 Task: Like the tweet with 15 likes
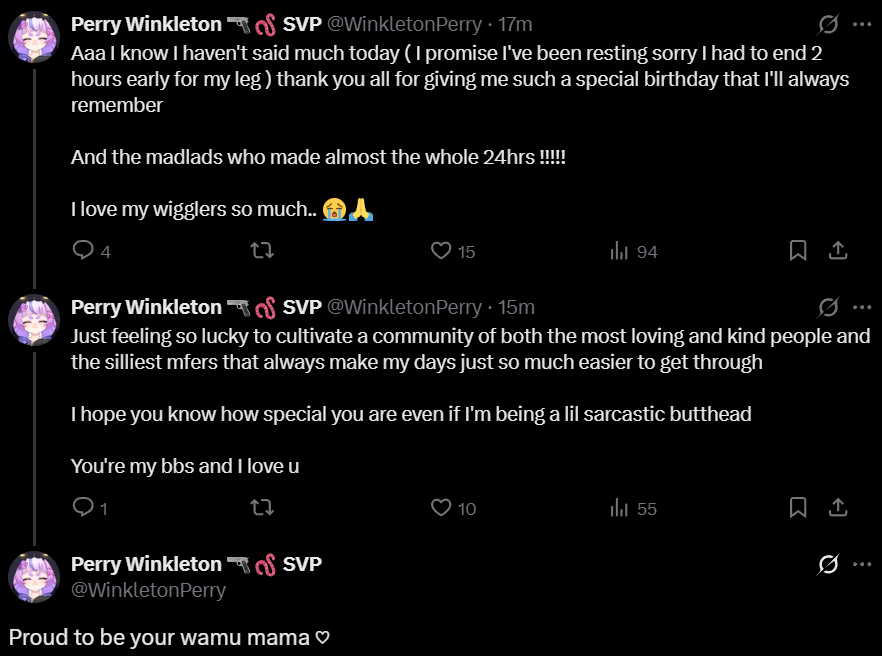(441, 251)
